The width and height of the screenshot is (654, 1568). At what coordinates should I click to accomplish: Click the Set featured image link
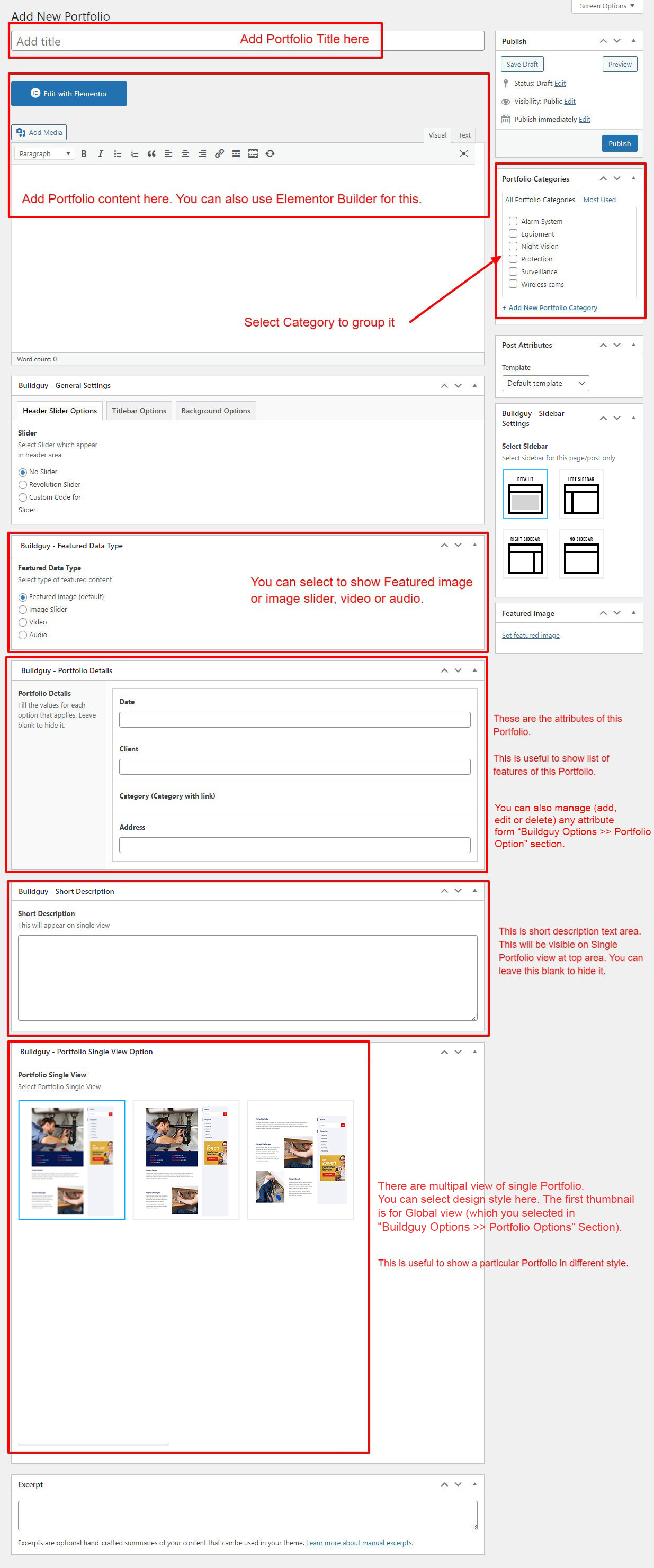pos(531,636)
